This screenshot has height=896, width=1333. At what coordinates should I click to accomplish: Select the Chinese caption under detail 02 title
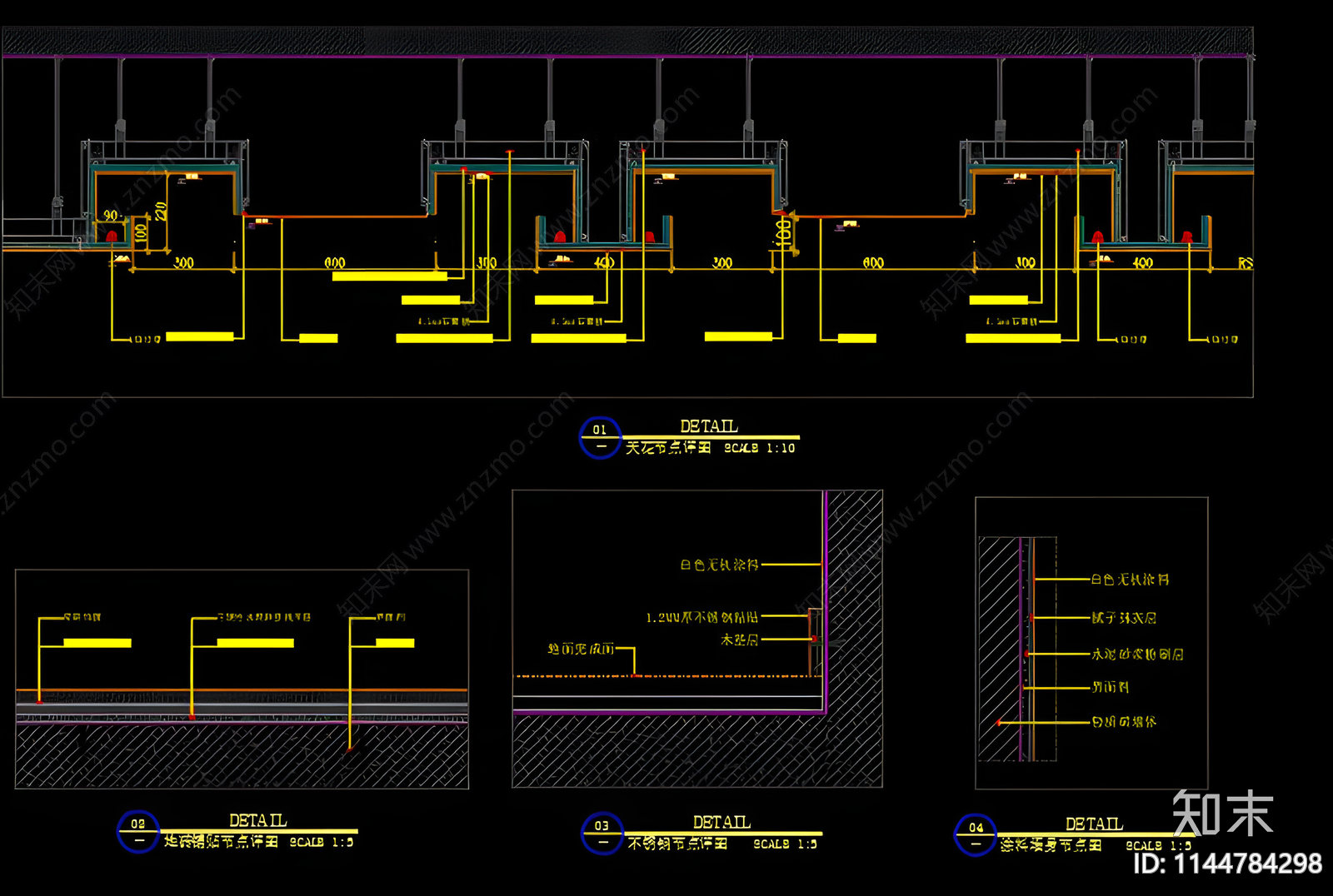[221, 842]
